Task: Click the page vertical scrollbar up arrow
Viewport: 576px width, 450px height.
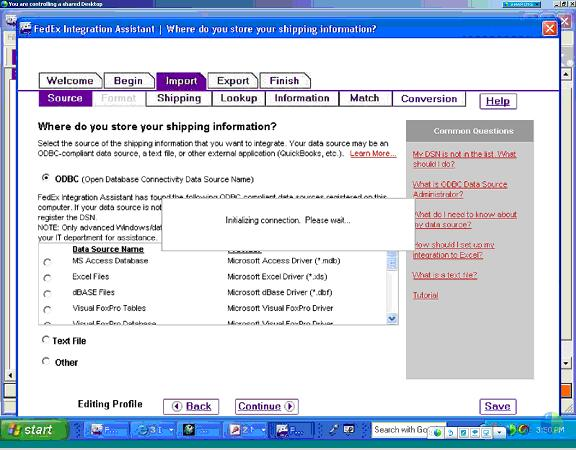Action: (x=566, y=75)
